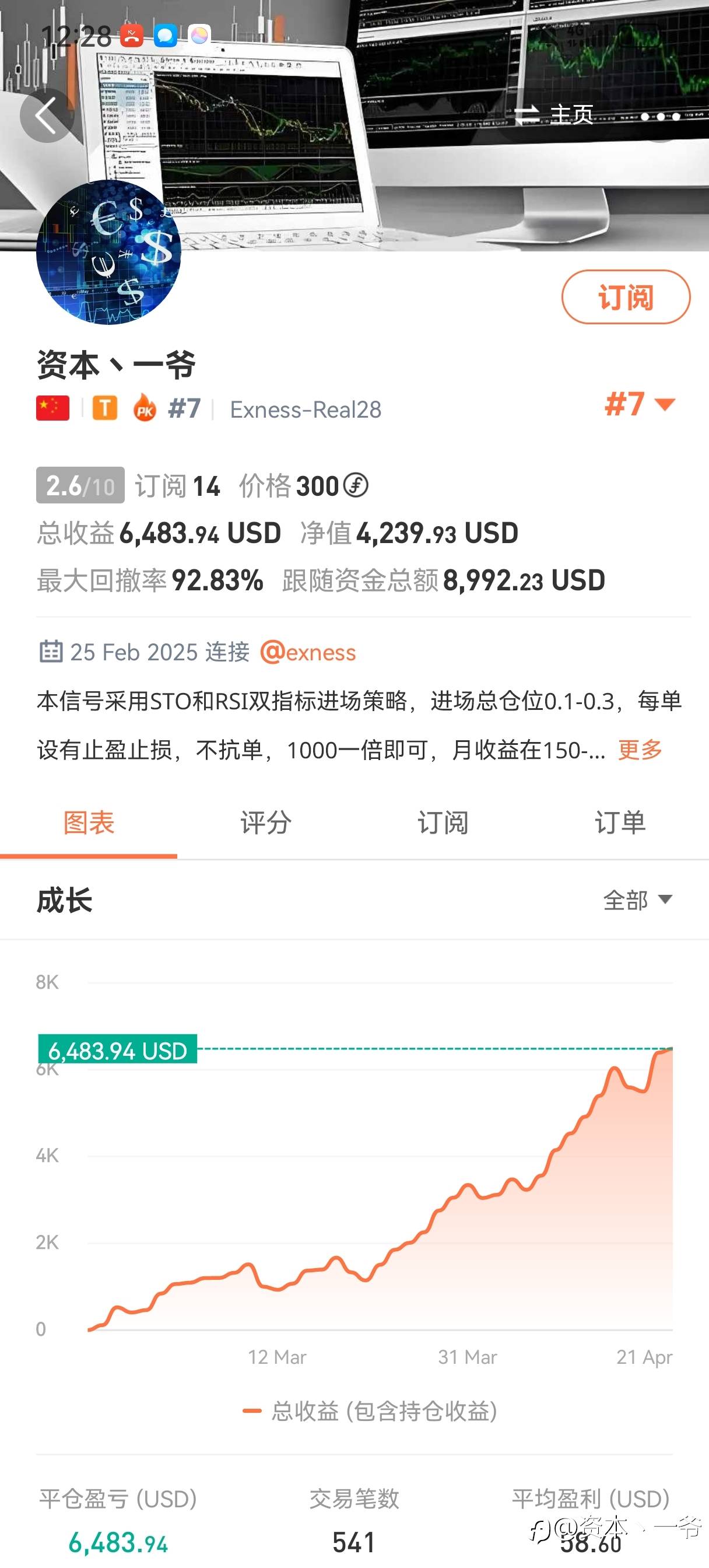Switch to the 订单 tab
The image size is (709, 1568).
(620, 823)
